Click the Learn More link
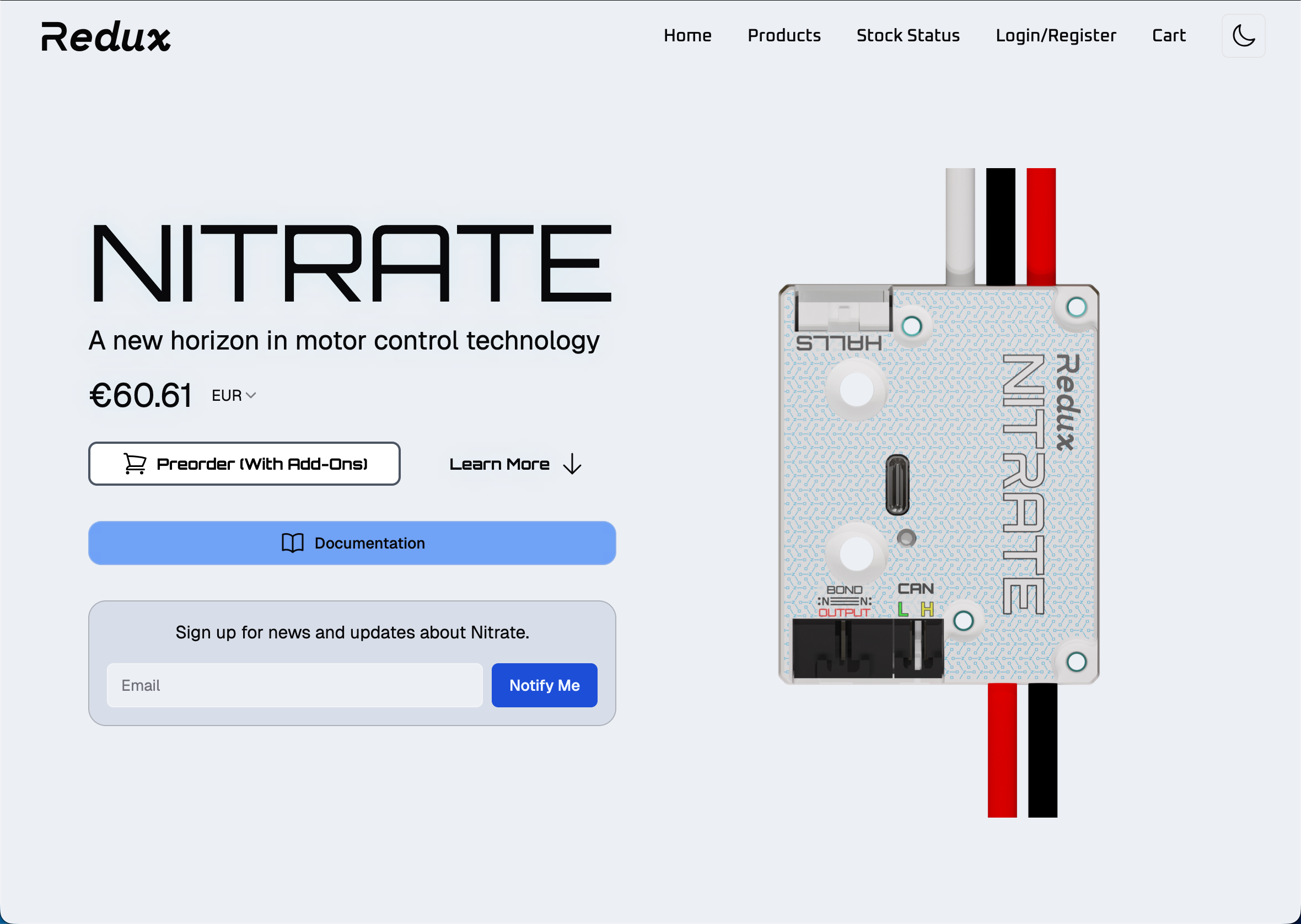The height and width of the screenshot is (924, 1301). [499, 464]
